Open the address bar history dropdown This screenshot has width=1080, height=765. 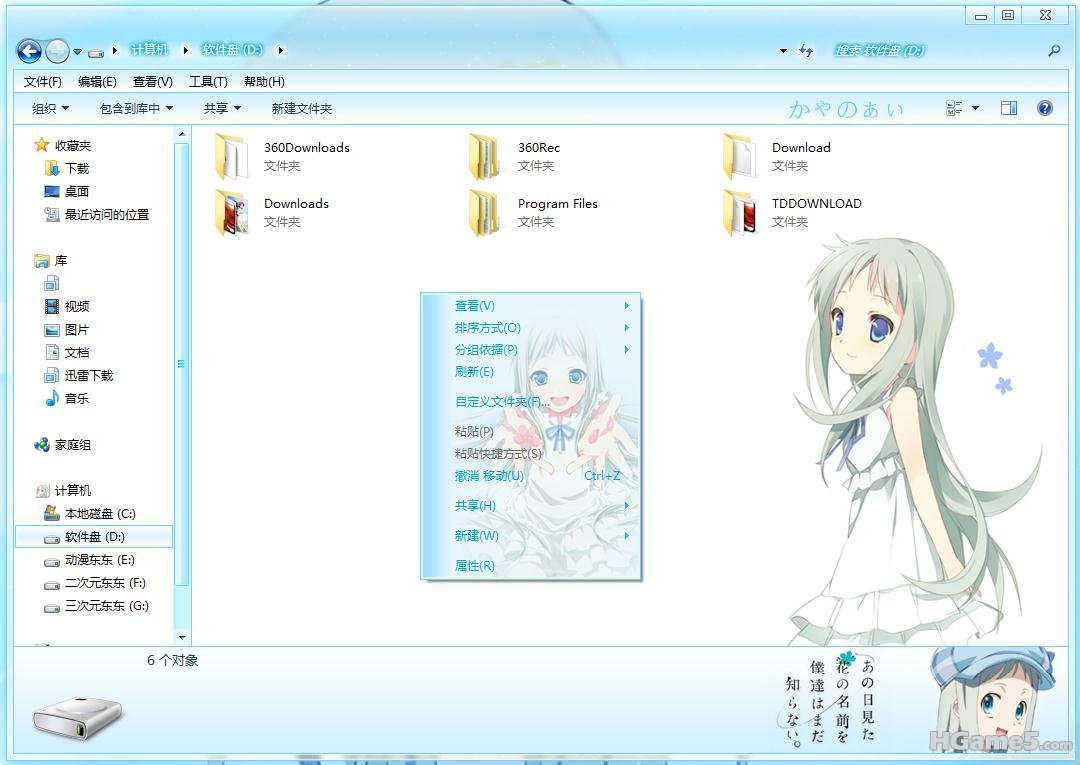[783, 51]
